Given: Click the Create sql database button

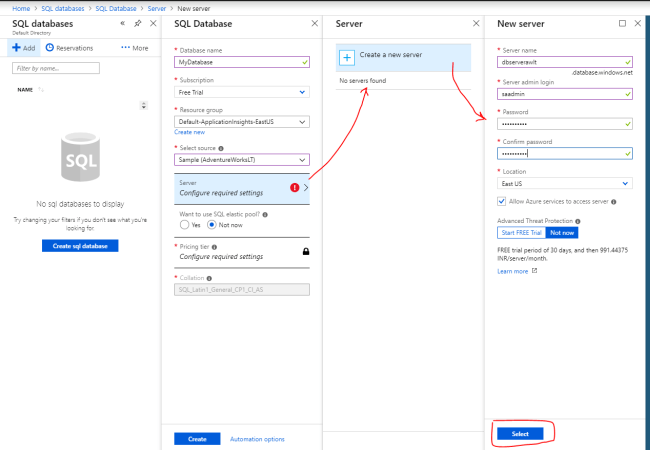Looking at the screenshot, I should pos(80,246).
